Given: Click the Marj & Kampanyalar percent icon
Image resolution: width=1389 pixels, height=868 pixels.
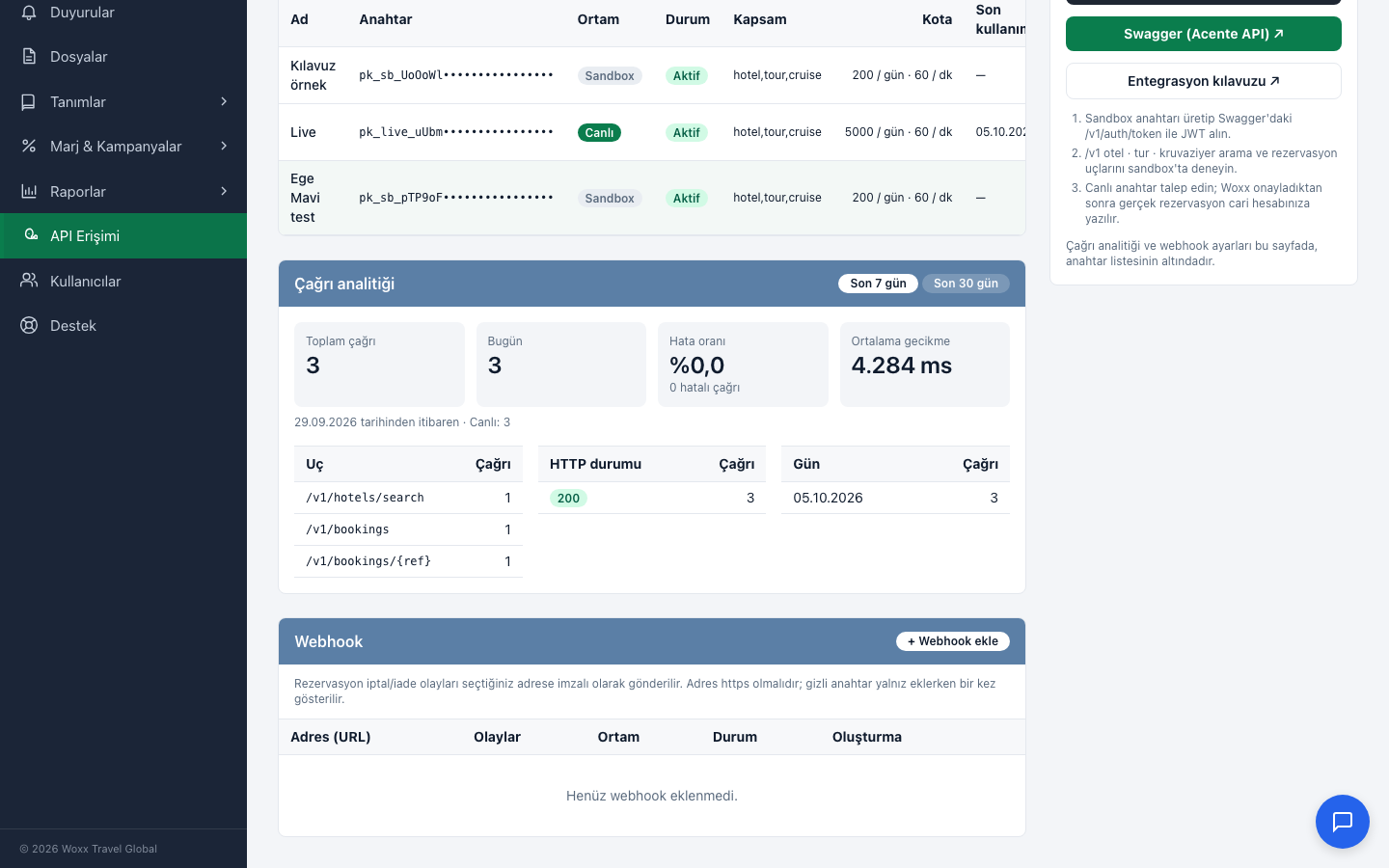Looking at the screenshot, I should coord(29,147).
